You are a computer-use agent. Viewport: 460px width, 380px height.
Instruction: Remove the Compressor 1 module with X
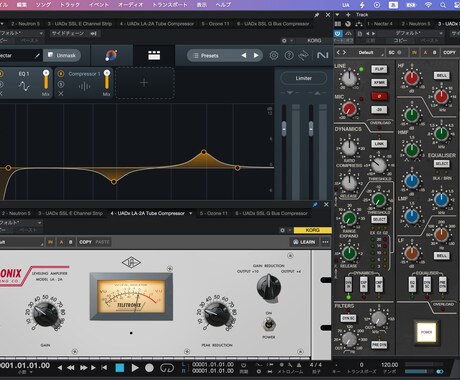[61, 94]
